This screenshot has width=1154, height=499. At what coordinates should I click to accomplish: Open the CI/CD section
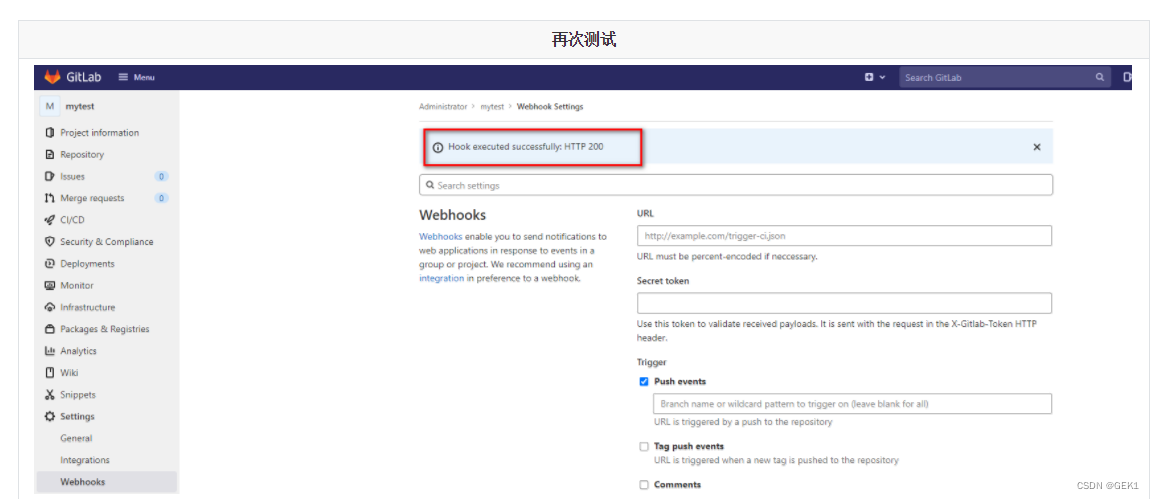click(x=72, y=220)
